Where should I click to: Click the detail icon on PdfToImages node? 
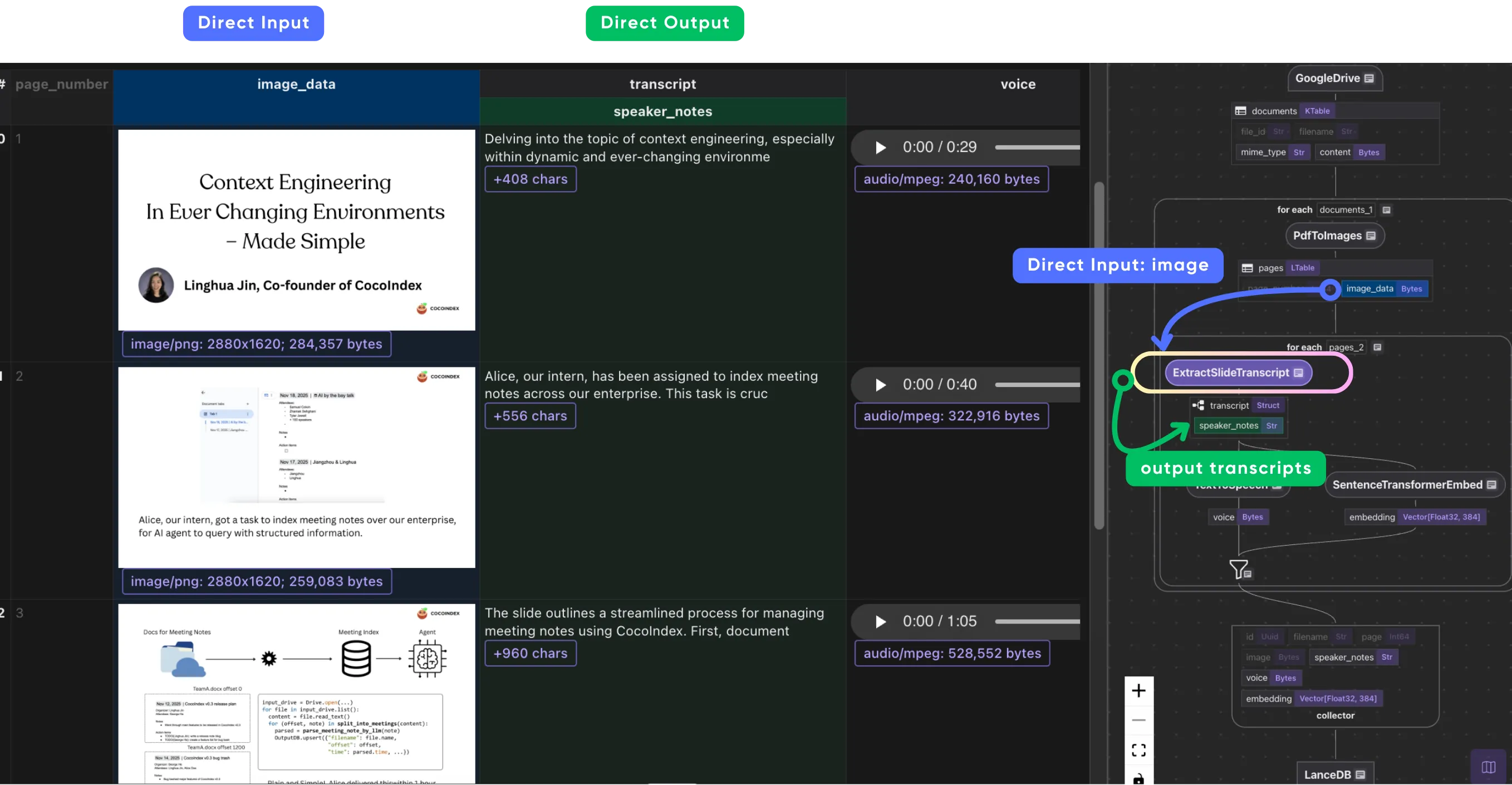[x=1372, y=235]
